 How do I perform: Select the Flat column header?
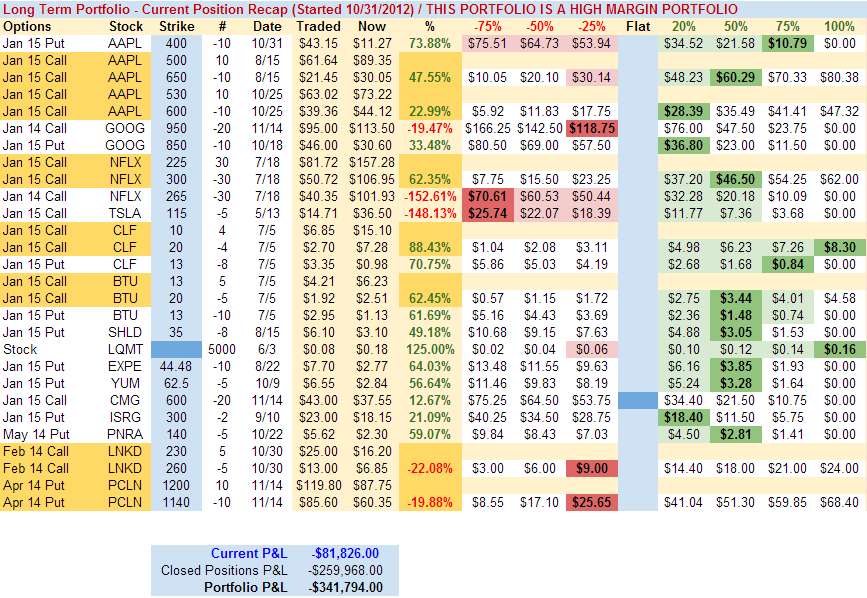(x=637, y=26)
